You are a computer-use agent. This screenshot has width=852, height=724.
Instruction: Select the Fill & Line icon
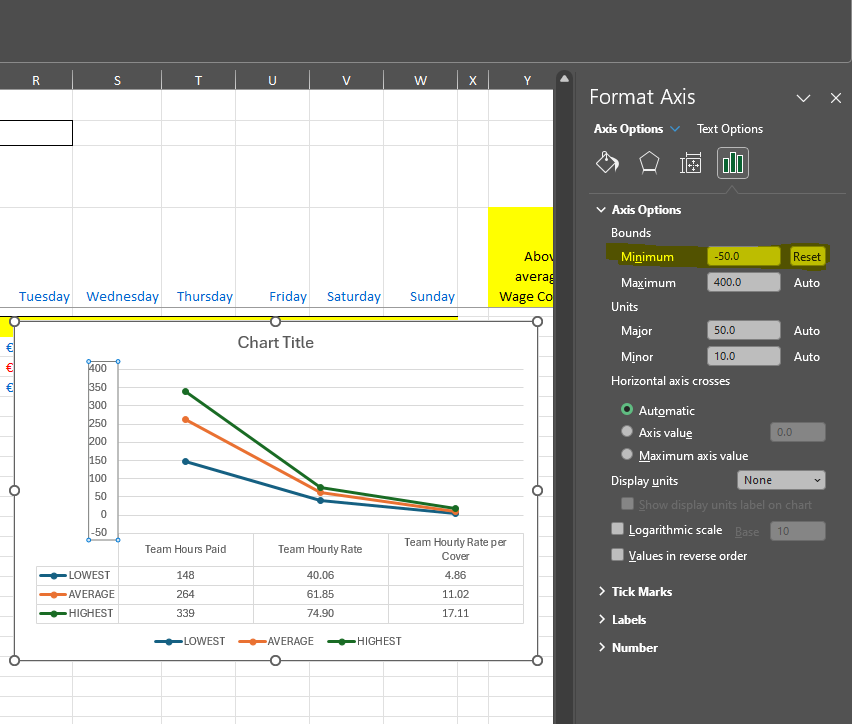click(607, 162)
